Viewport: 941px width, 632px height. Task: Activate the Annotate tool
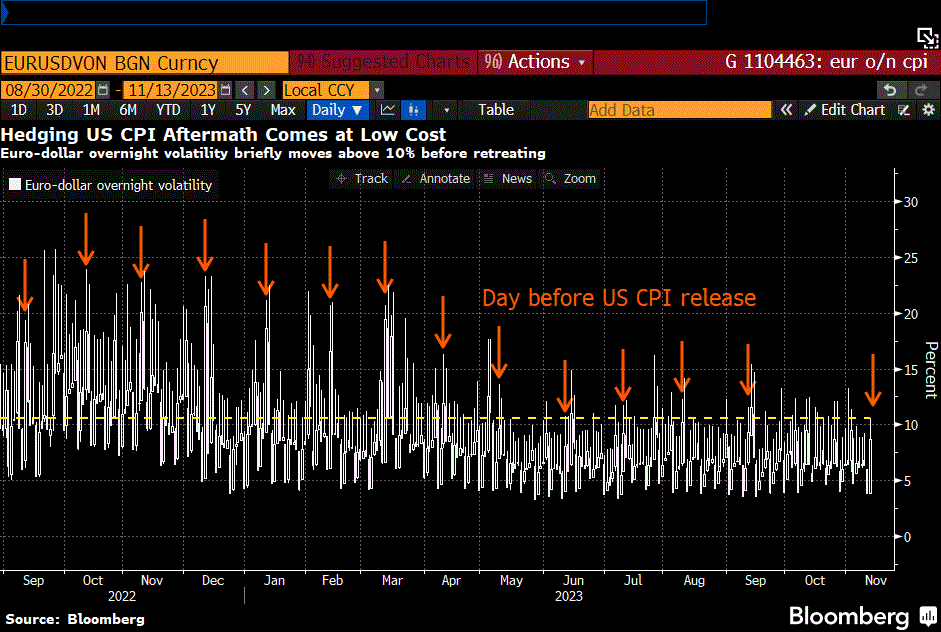pyautogui.click(x=436, y=179)
